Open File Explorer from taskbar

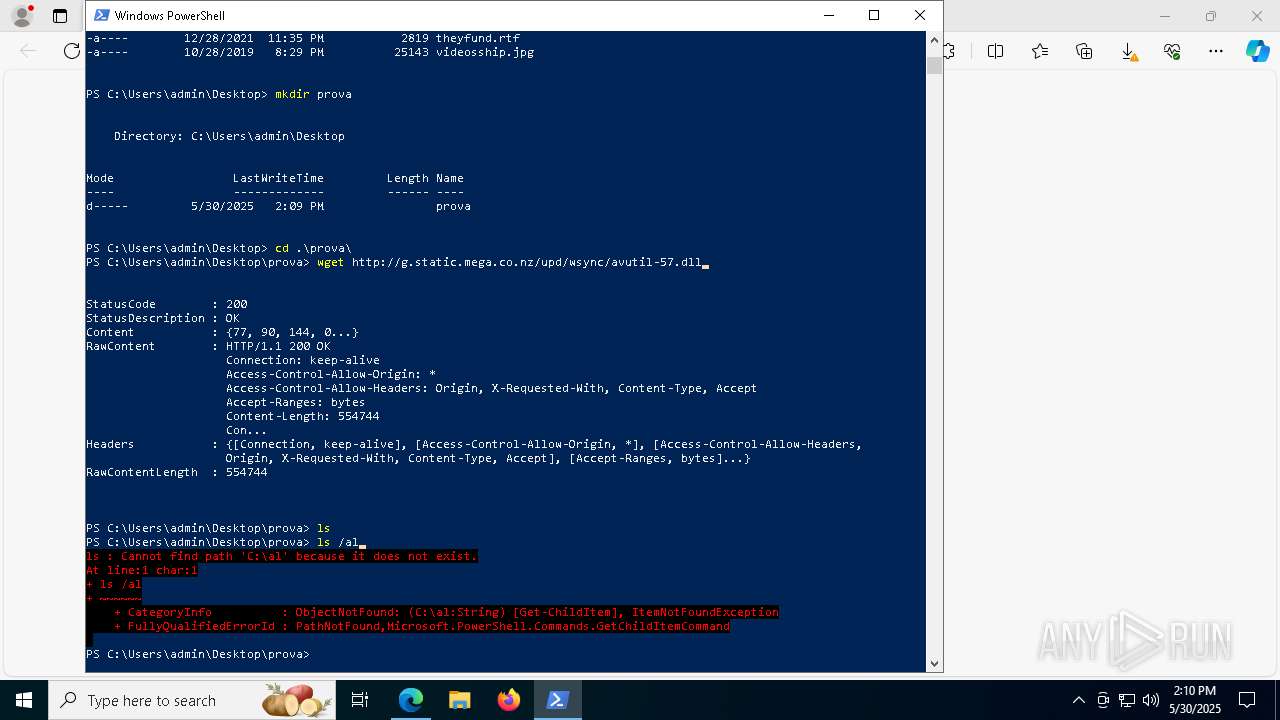pyautogui.click(x=459, y=700)
